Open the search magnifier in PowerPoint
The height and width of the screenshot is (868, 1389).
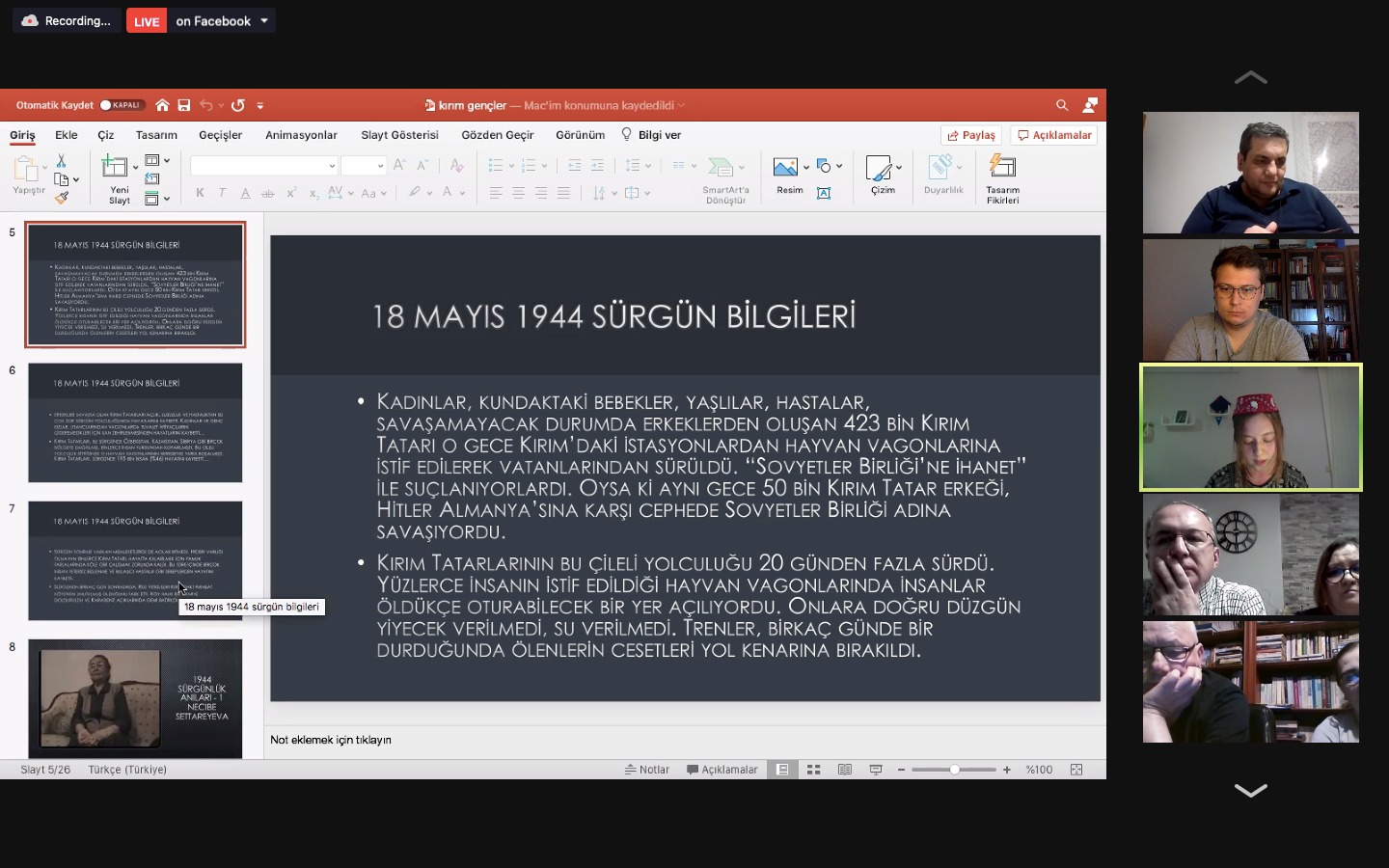coord(1062,105)
